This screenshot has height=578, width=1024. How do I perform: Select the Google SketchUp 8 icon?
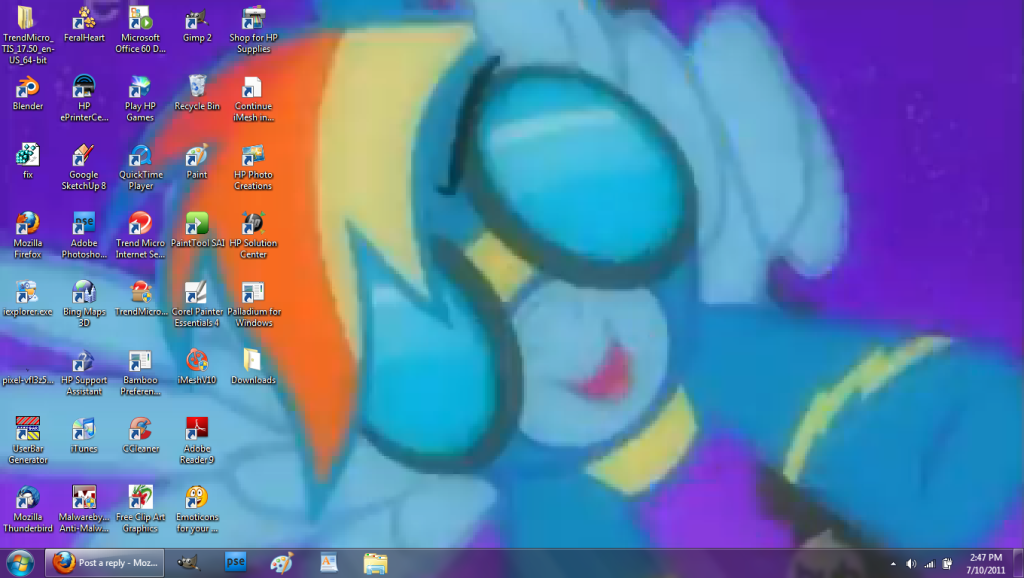click(84, 167)
